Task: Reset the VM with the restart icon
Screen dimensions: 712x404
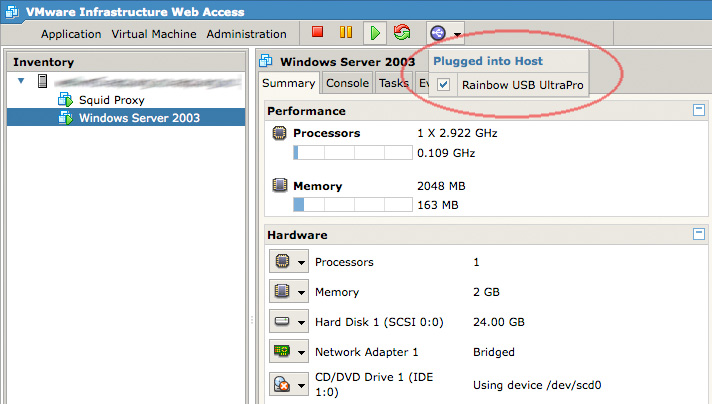Action: click(402, 32)
